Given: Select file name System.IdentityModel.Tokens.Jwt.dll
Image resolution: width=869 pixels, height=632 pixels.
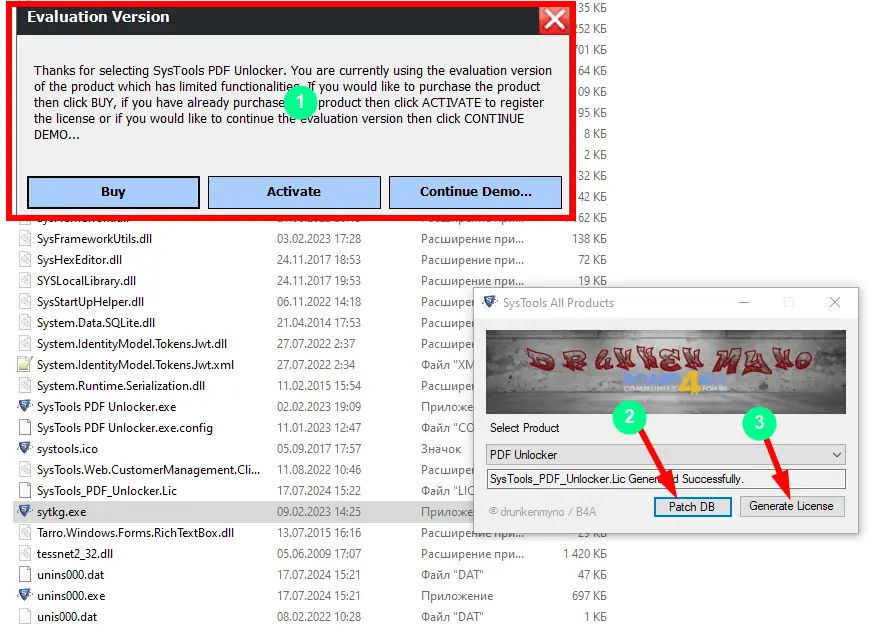Looking at the screenshot, I should tap(132, 344).
